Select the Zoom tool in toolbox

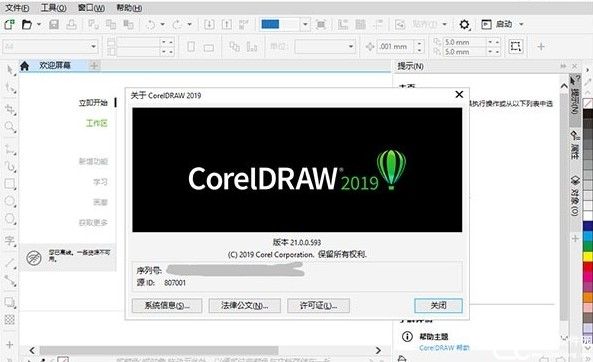(10, 127)
